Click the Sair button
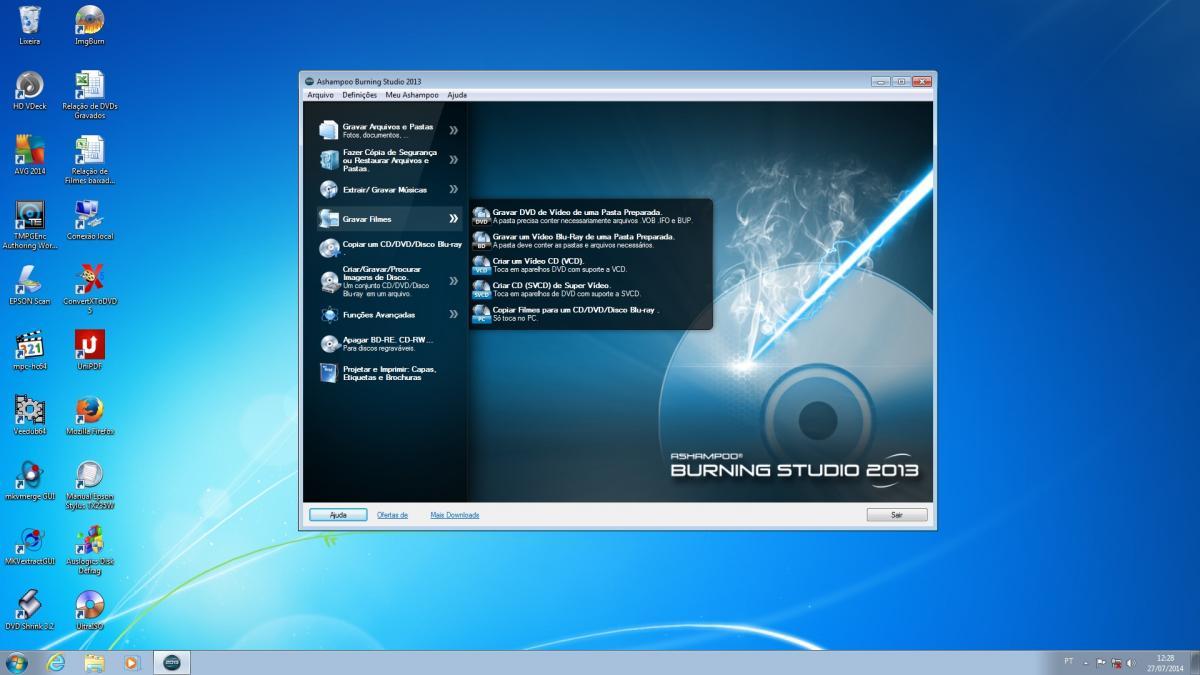Image resolution: width=1200 pixels, height=675 pixels. pos(897,515)
